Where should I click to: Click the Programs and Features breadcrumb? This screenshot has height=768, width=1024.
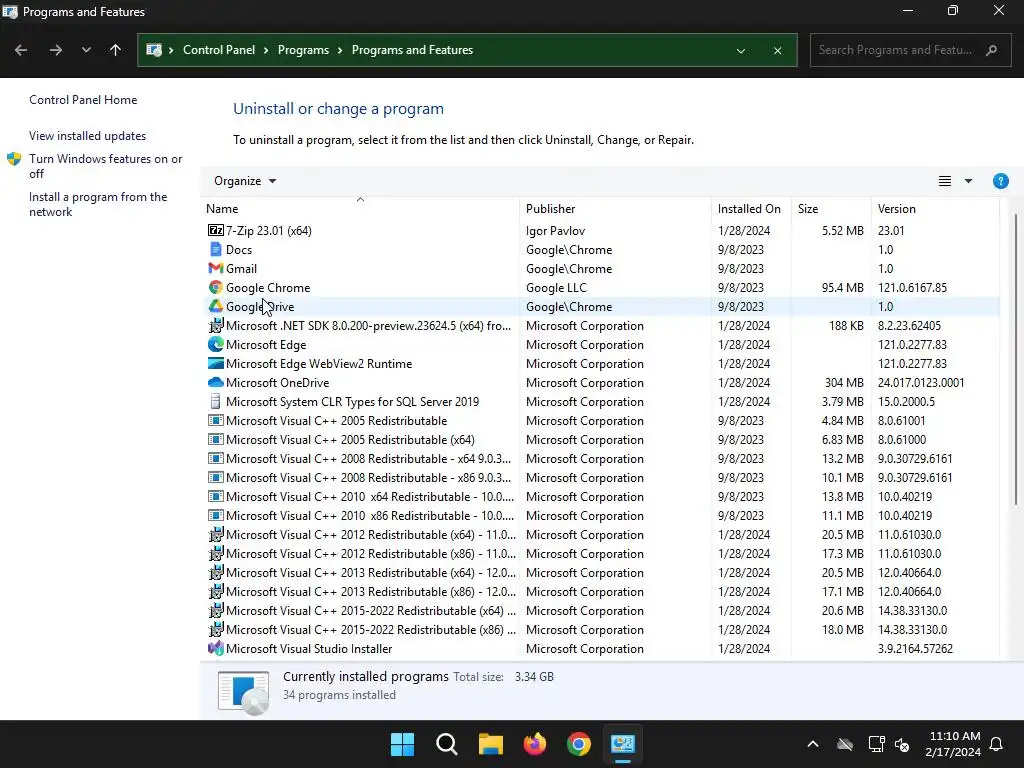(x=412, y=50)
